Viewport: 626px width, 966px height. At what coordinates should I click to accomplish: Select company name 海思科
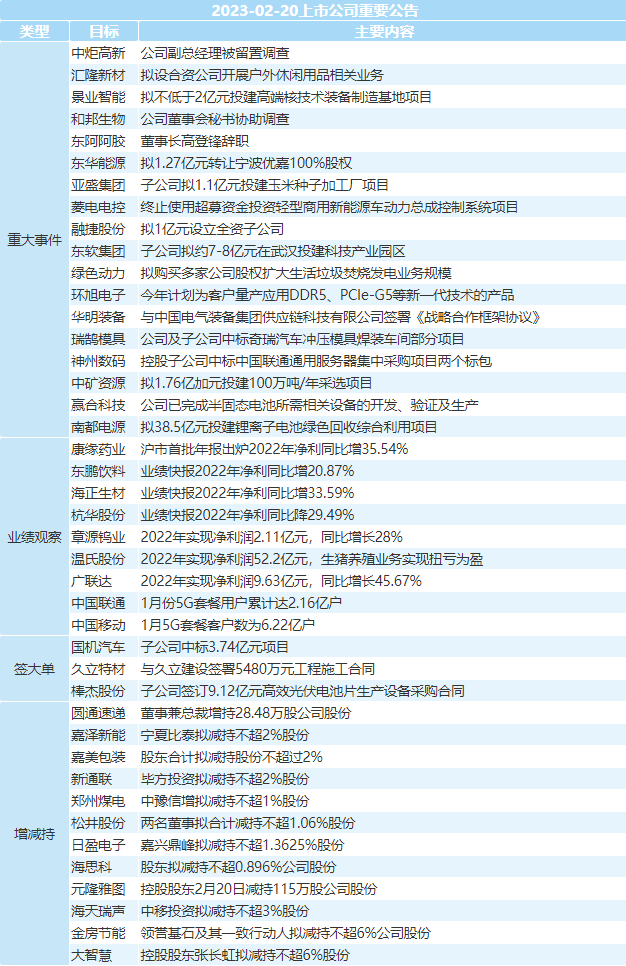(x=91, y=867)
